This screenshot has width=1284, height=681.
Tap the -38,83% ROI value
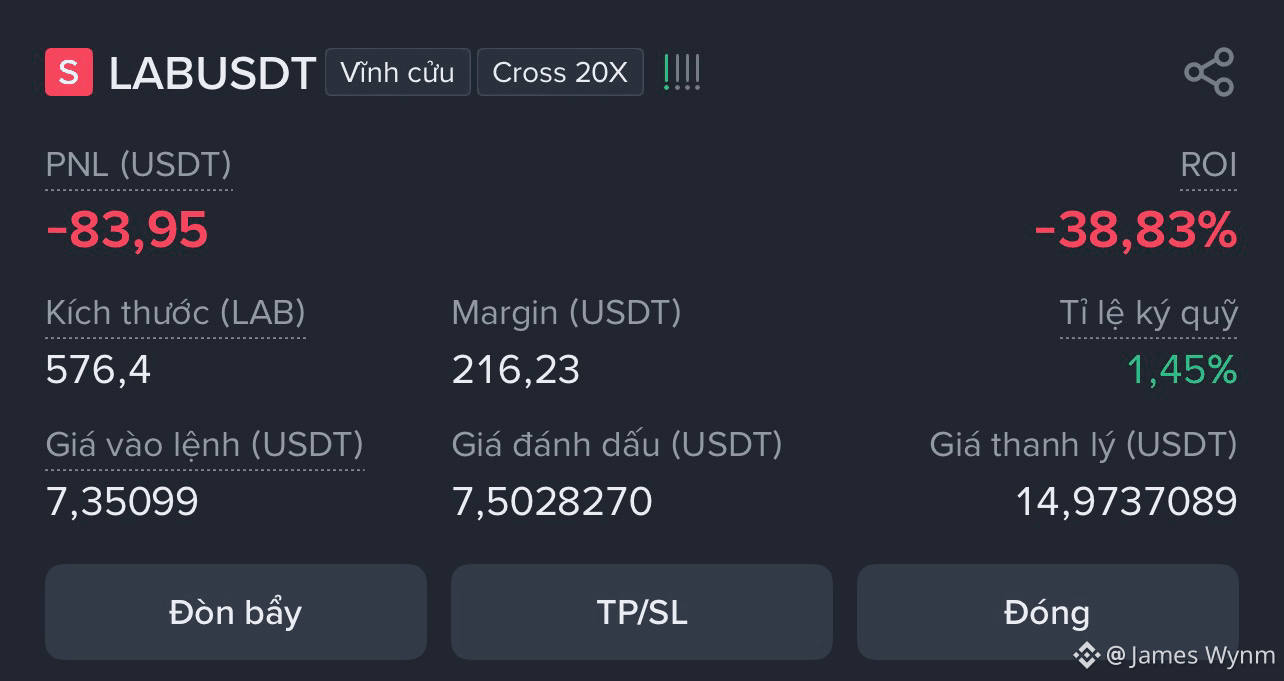coord(1136,230)
